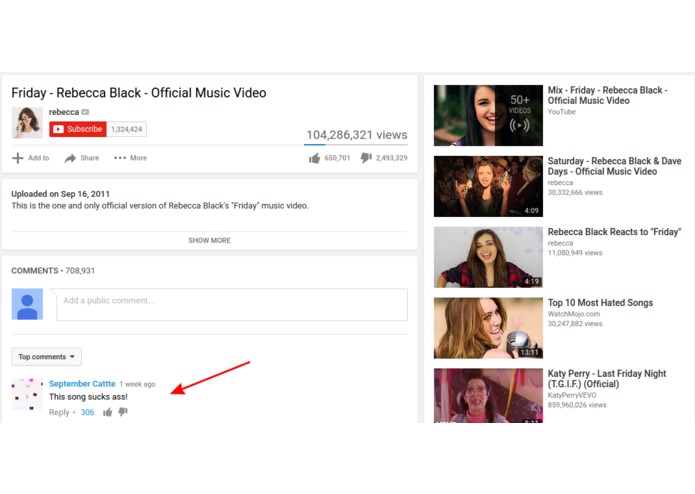
Task: Open the Top comments sort dropdown
Action: (47, 357)
